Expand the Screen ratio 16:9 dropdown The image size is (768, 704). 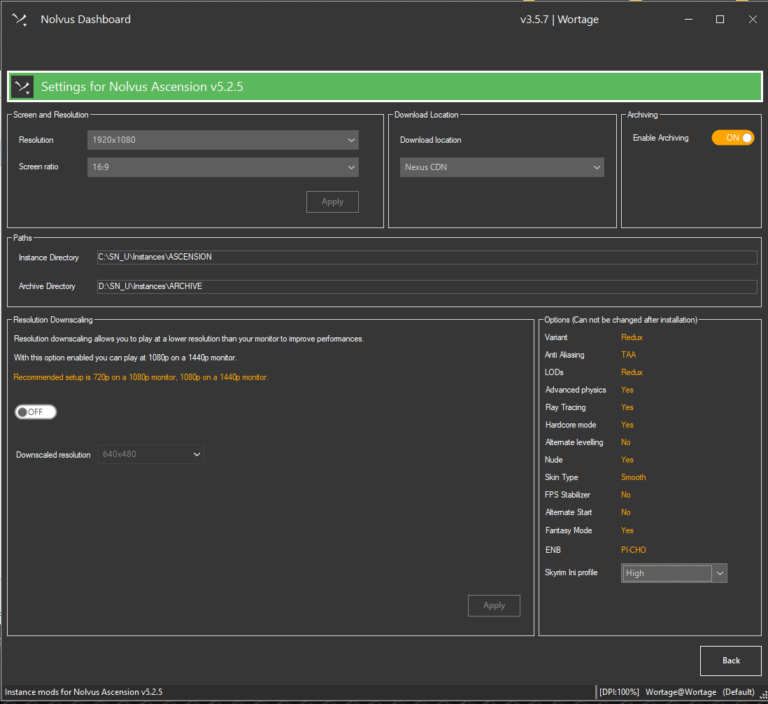[x=222, y=167]
